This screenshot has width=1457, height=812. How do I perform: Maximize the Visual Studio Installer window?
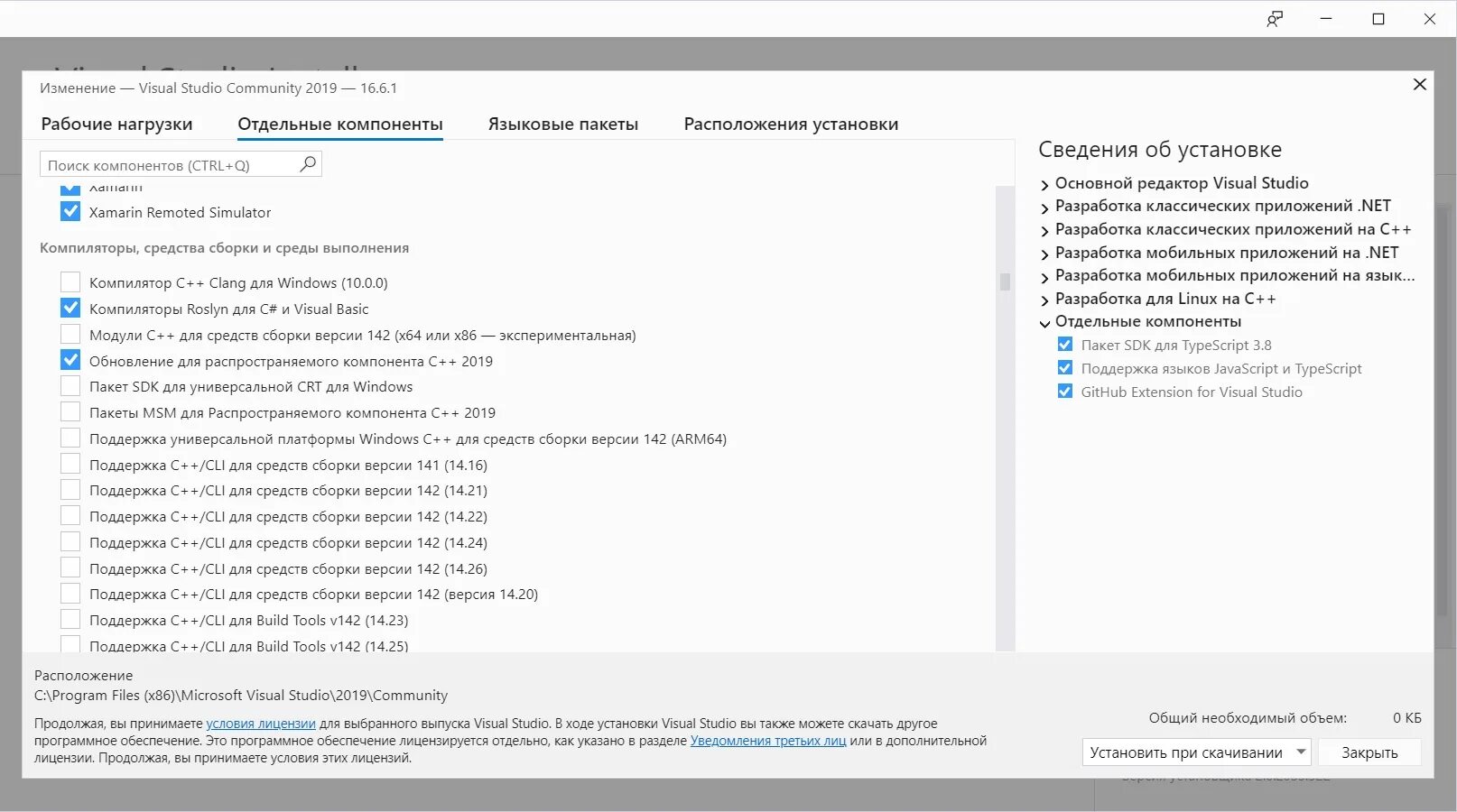[1378, 19]
